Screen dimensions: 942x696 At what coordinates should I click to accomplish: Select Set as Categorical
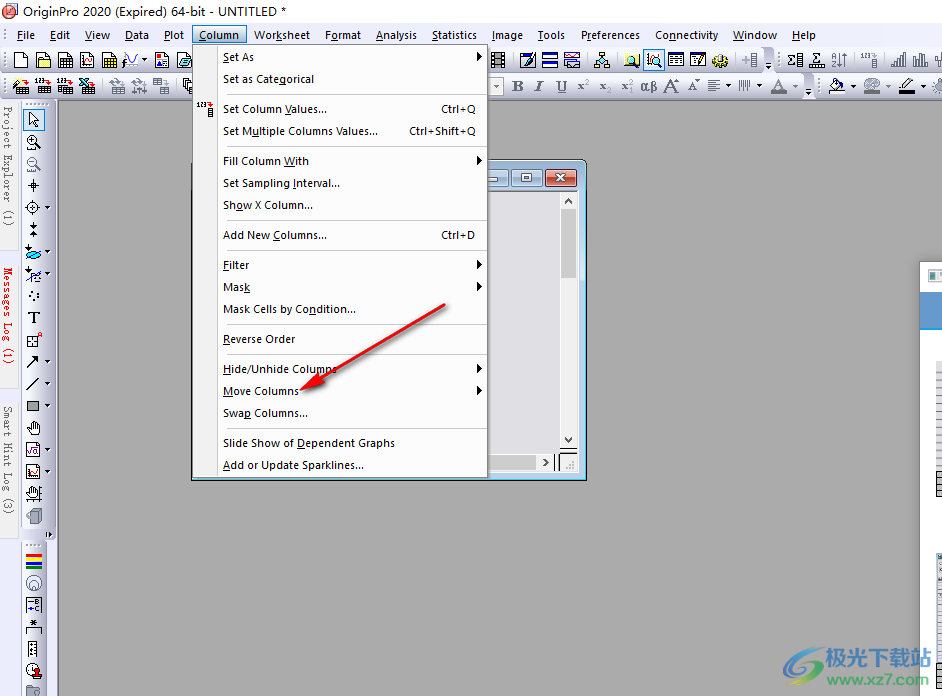[x=352, y=79]
